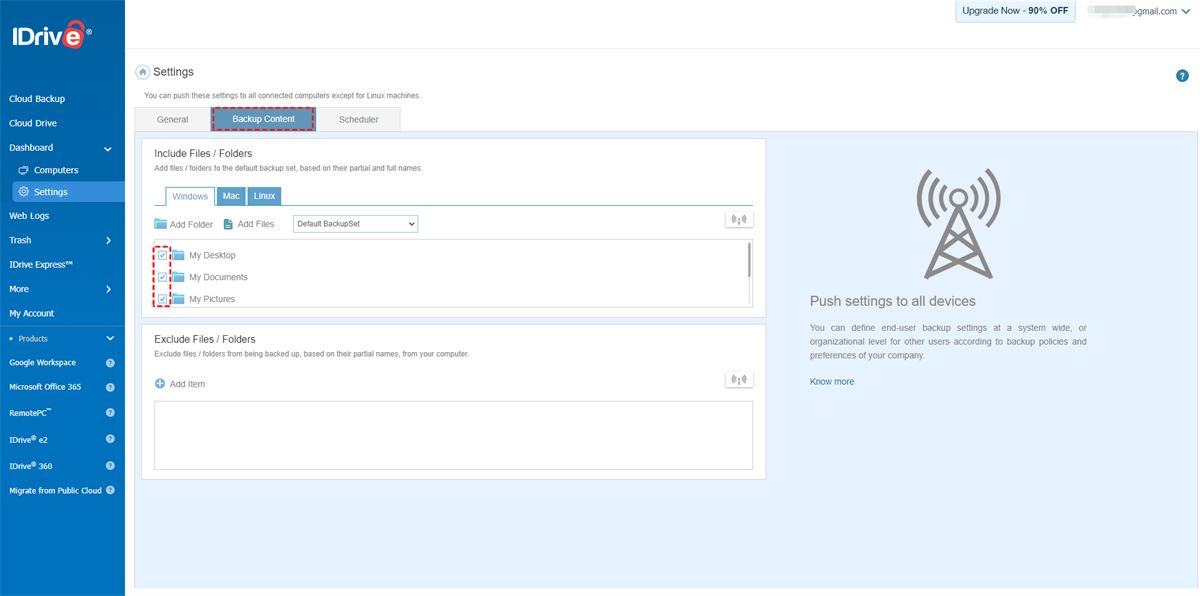Click the Add Item label
1200x596 pixels.
(187, 384)
